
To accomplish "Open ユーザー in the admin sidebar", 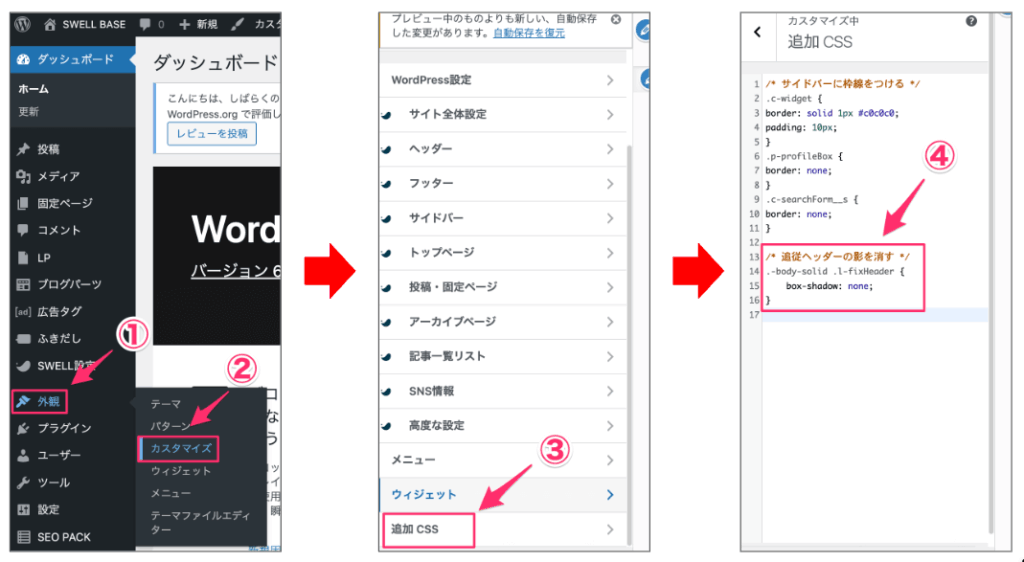I will tap(59, 455).
